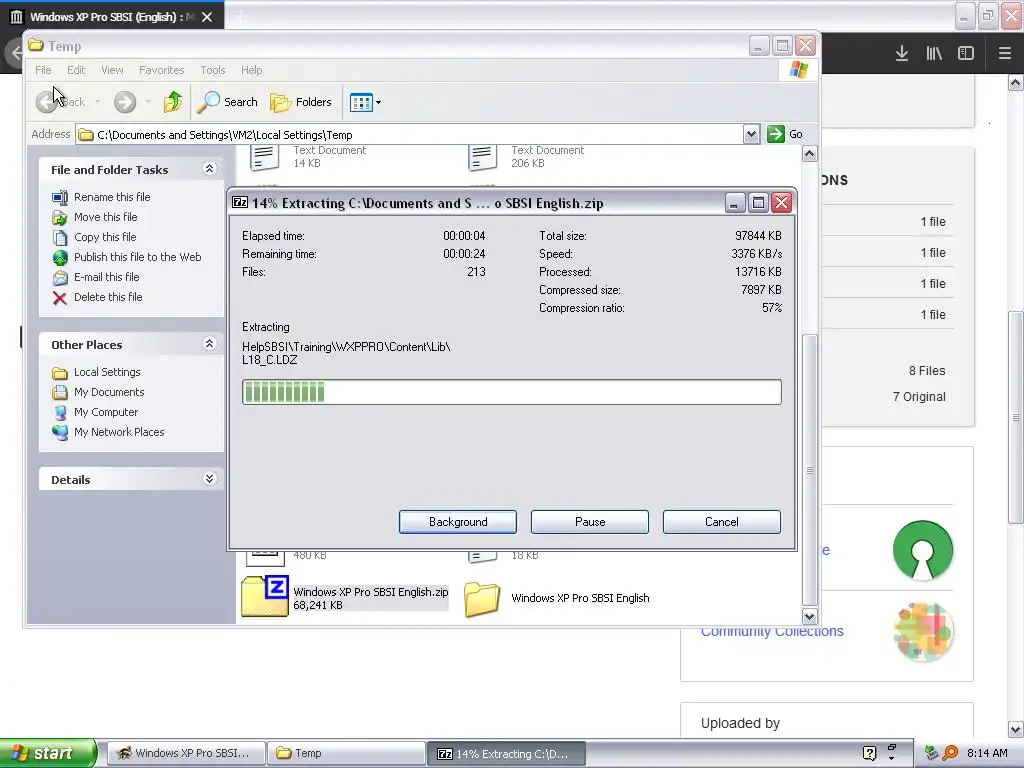The height and width of the screenshot is (768, 1024).
Task: Click Rename this file
Action: tap(112, 197)
